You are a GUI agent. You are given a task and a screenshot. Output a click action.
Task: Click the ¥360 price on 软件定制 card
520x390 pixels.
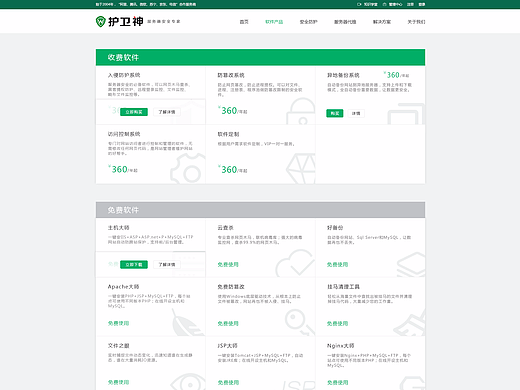[232, 169]
